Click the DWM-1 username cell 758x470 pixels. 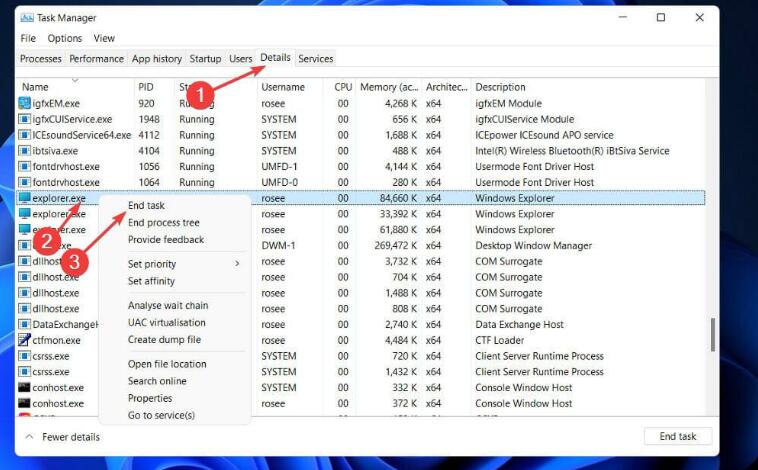(278, 245)
